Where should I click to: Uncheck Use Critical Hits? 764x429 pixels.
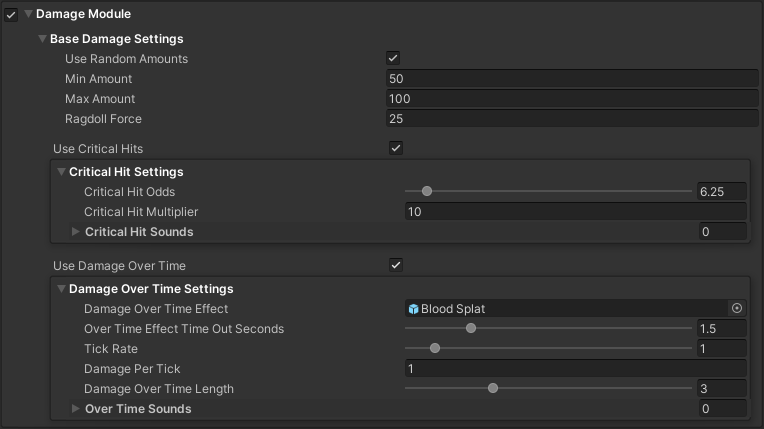[x=396, y=149]
